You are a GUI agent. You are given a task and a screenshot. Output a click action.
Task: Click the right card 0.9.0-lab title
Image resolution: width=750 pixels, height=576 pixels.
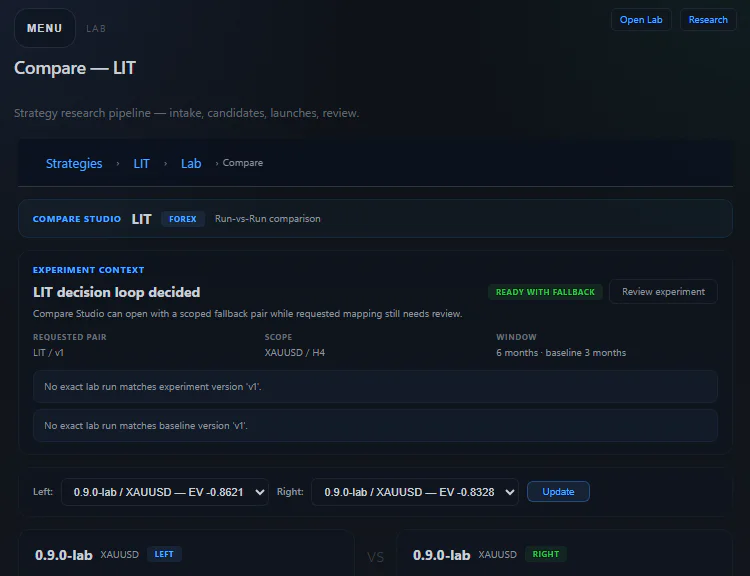441,555
